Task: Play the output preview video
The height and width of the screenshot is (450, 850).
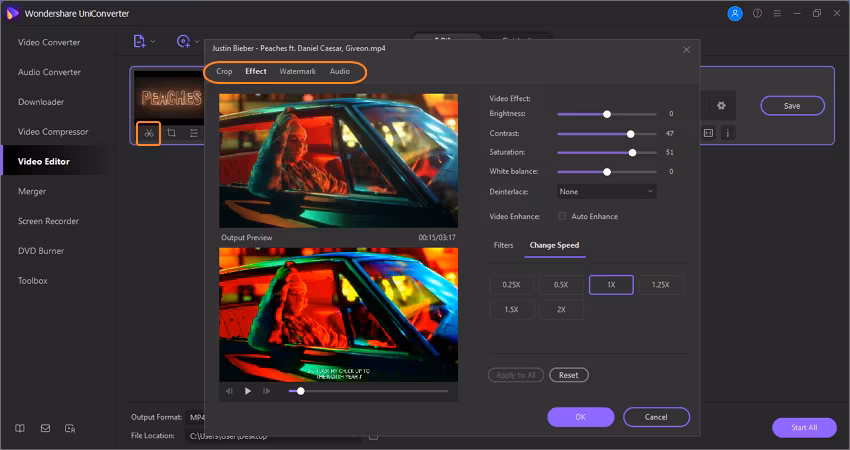Action: click(x=248, y=391)
